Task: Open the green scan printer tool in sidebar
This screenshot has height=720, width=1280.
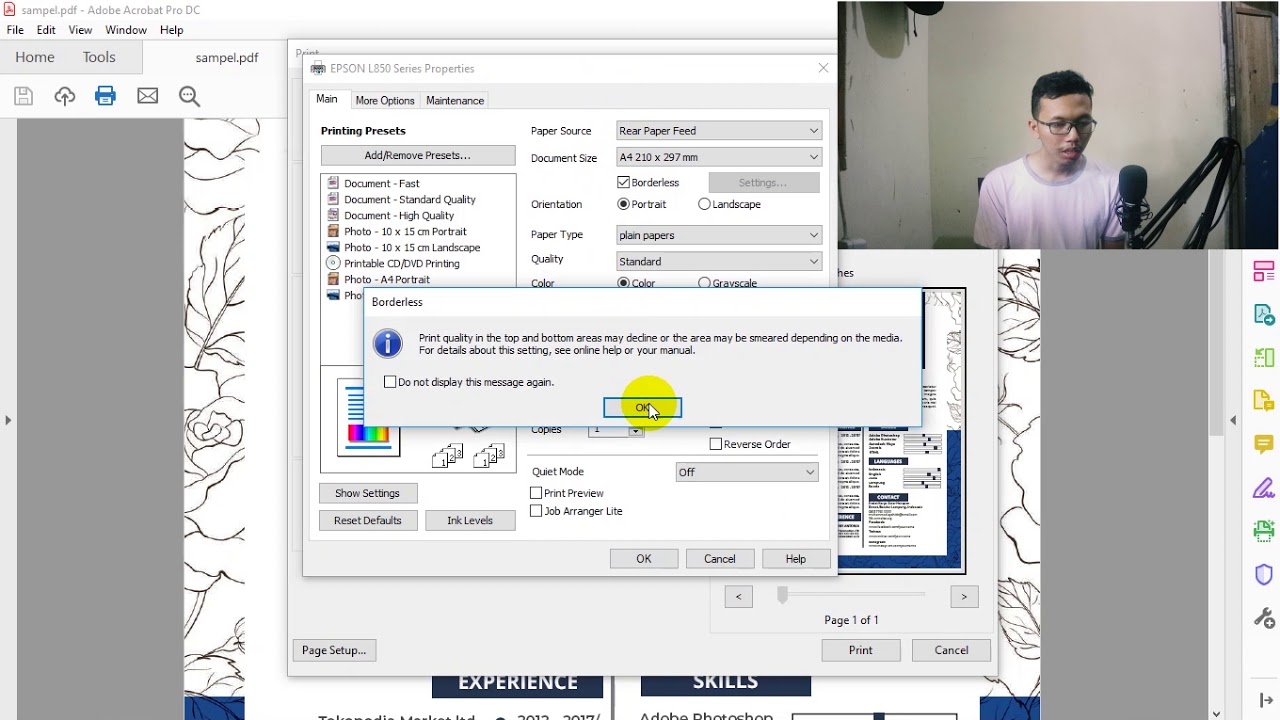Action: coord(1263,531)
